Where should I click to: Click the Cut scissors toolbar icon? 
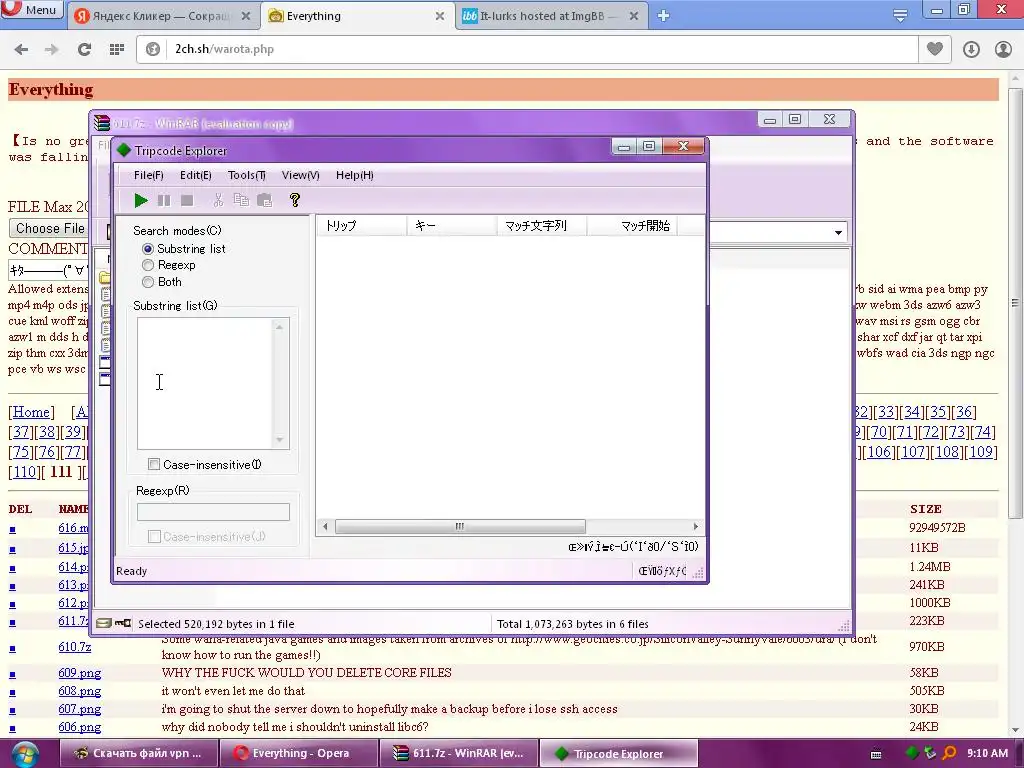(218, 200)
